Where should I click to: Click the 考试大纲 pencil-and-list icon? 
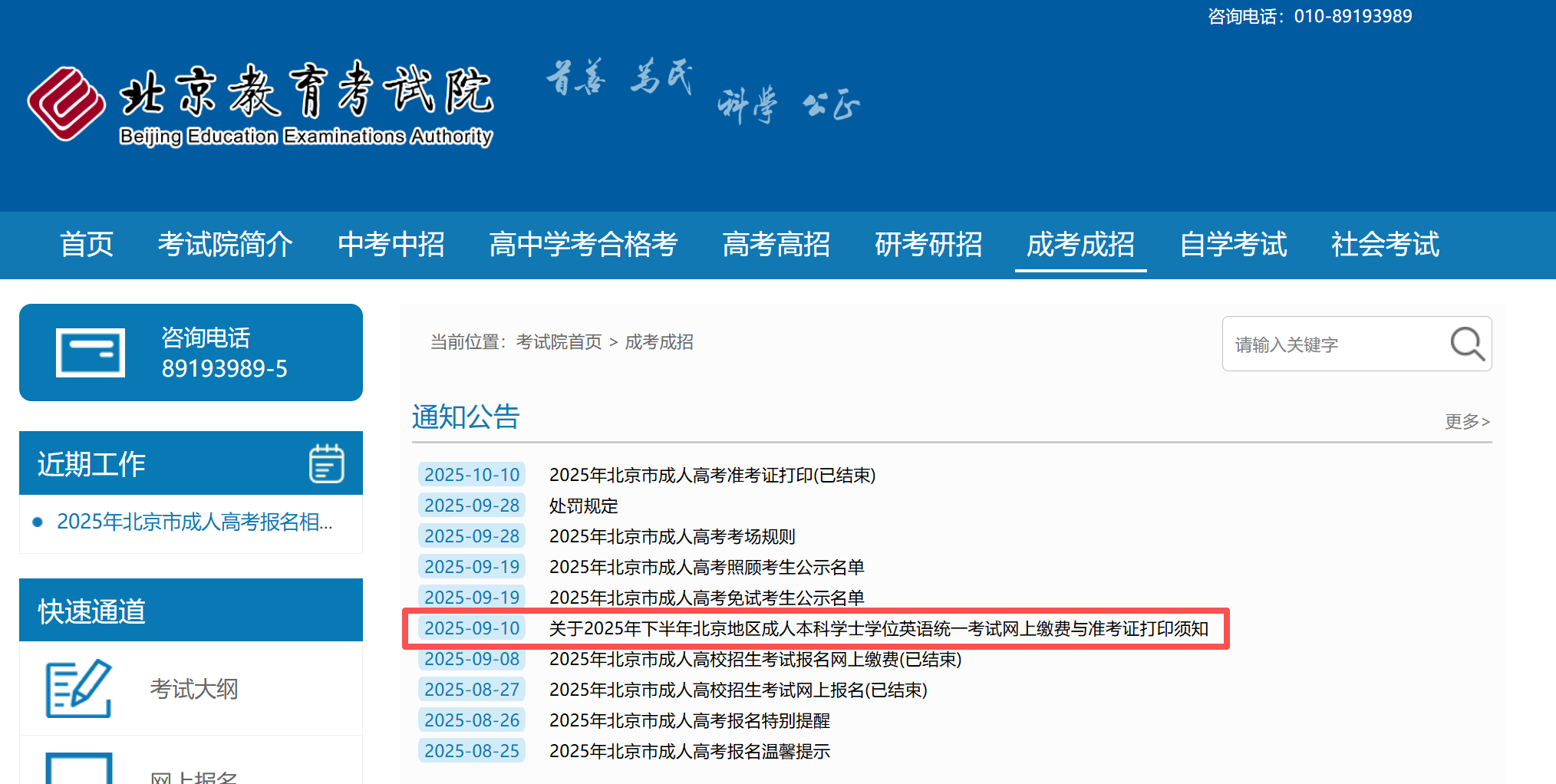pos(79,688)
